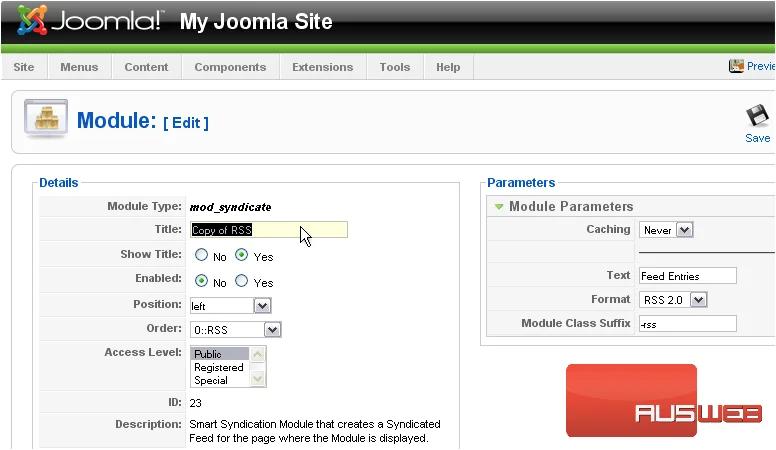The height and width of the screenshot is (450, 776).
Task: Open the Tools menu
Action: [x=395, y=67]
